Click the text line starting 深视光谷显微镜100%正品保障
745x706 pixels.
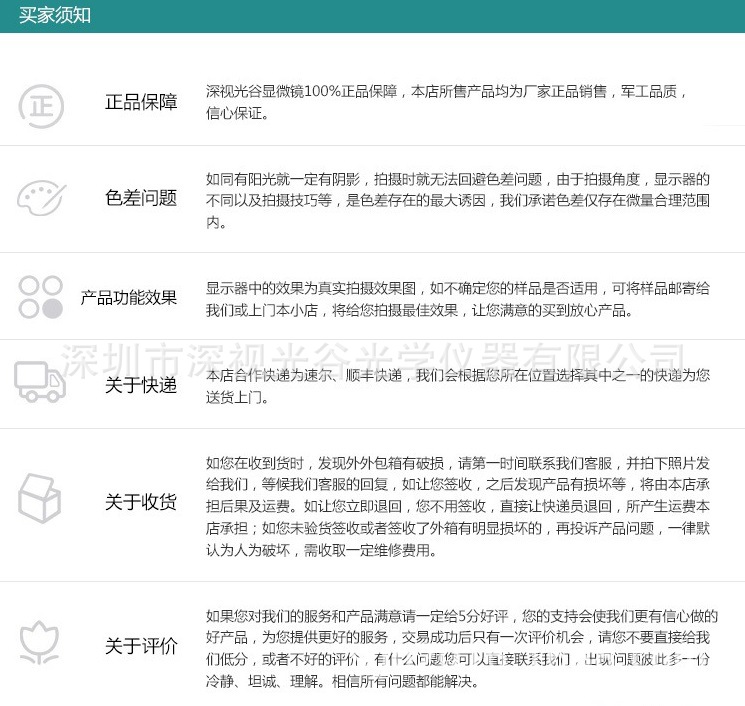[x=446, y=91]
